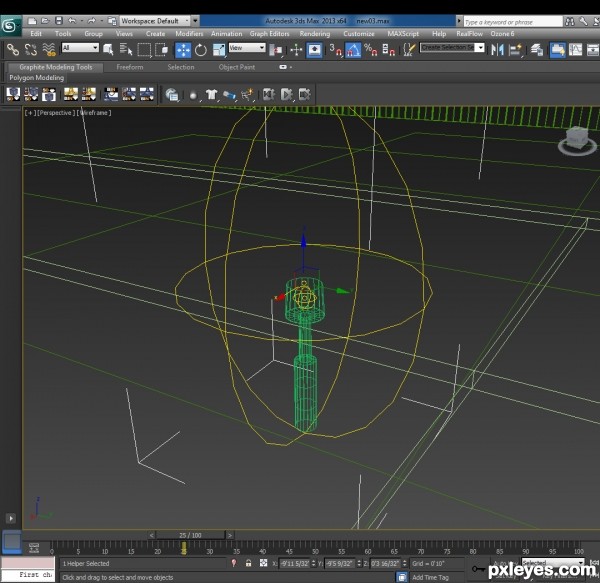This screenshot has height=583, width=600.
Task: Open the selection filter 'All' dropdown
Action: tap(80, 48)
